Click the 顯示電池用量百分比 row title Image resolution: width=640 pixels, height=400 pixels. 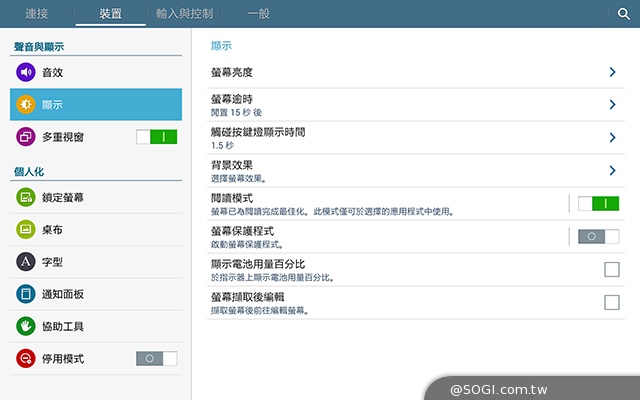(258, 264)
